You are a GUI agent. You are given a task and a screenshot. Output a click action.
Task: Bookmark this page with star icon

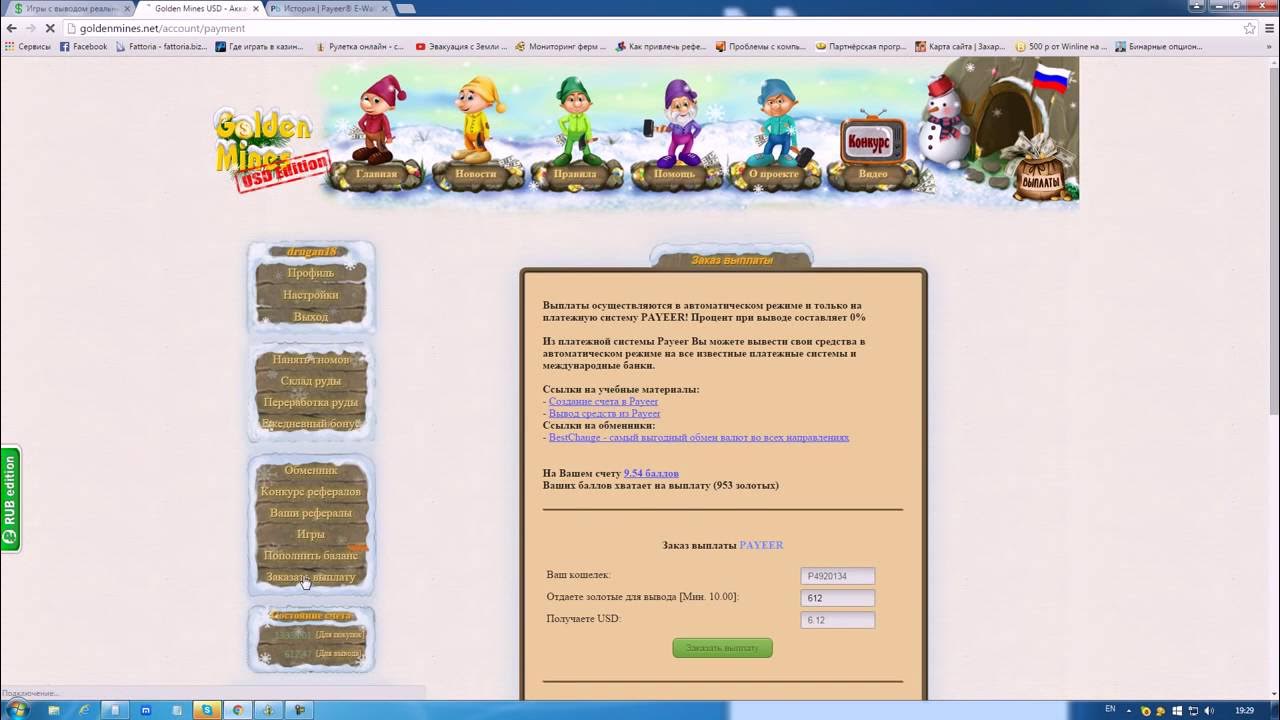(x=1249, y=28)
